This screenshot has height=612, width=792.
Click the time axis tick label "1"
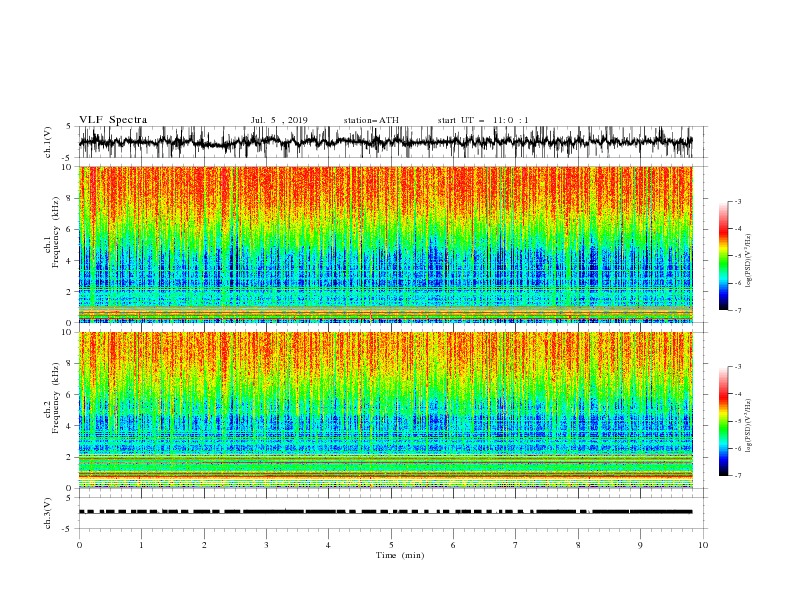point(141,545)
